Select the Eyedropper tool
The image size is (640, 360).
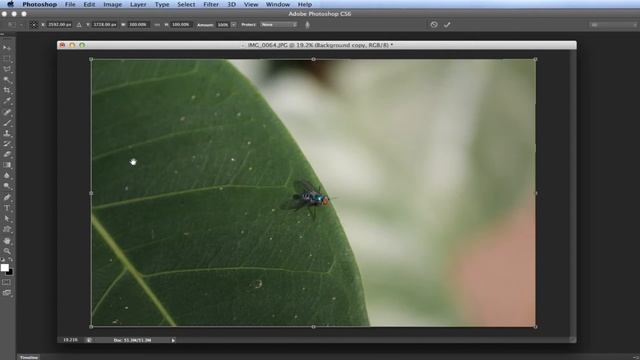[x=7, y=101]
